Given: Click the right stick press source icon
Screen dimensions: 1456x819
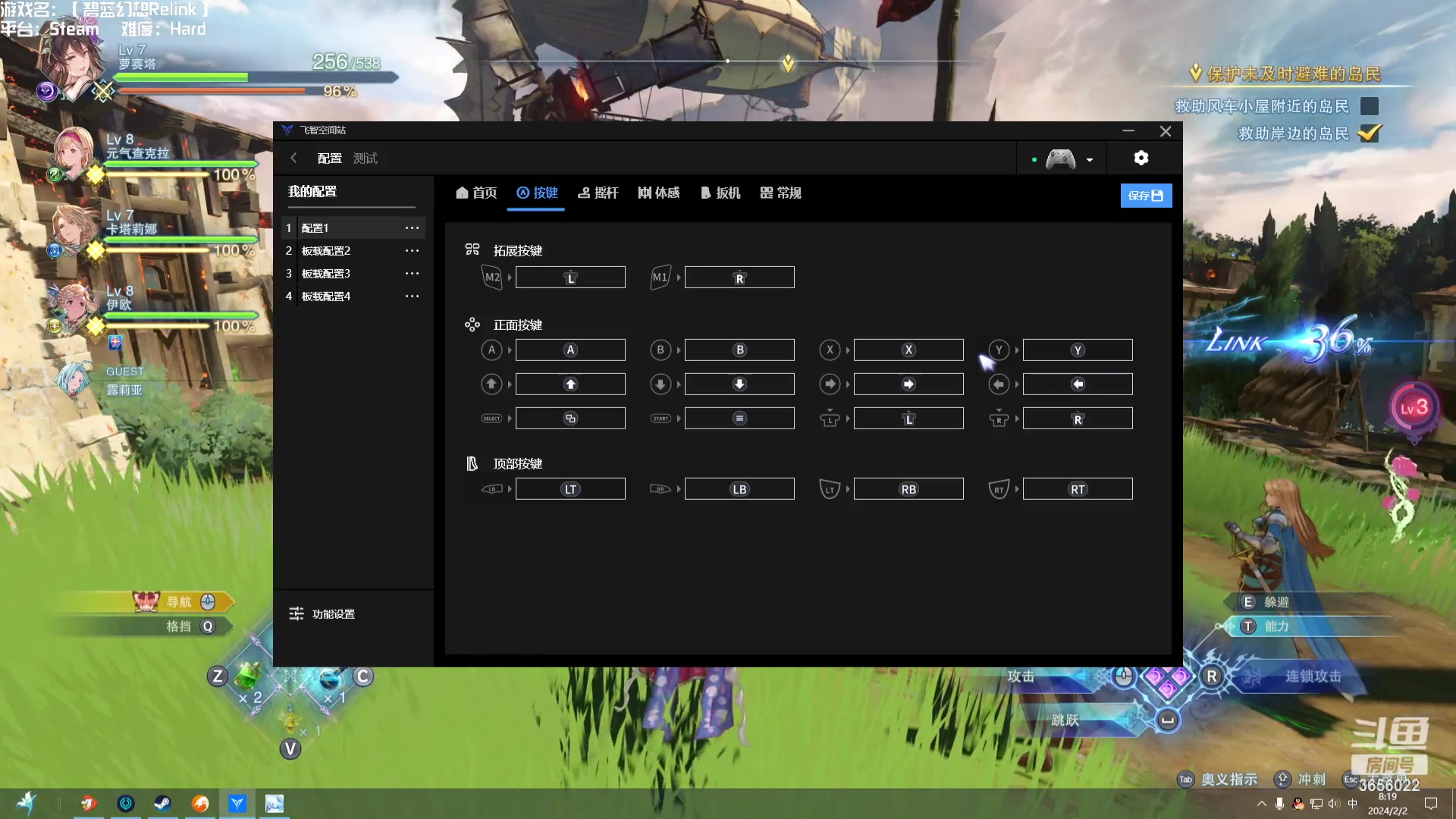Looking at the screenshot, I should point(999,419).
